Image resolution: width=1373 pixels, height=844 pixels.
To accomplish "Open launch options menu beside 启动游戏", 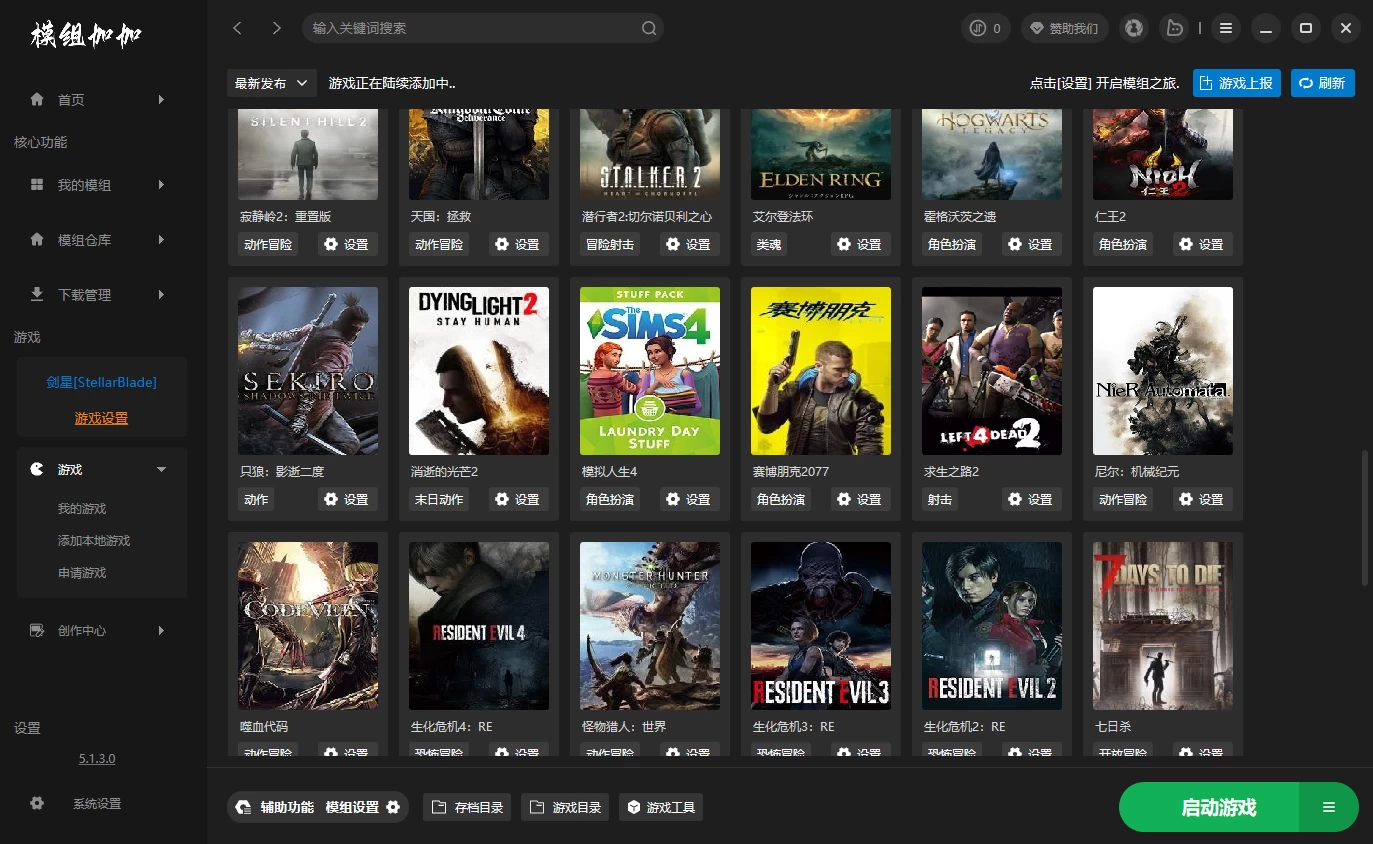I will (1328, 807).
